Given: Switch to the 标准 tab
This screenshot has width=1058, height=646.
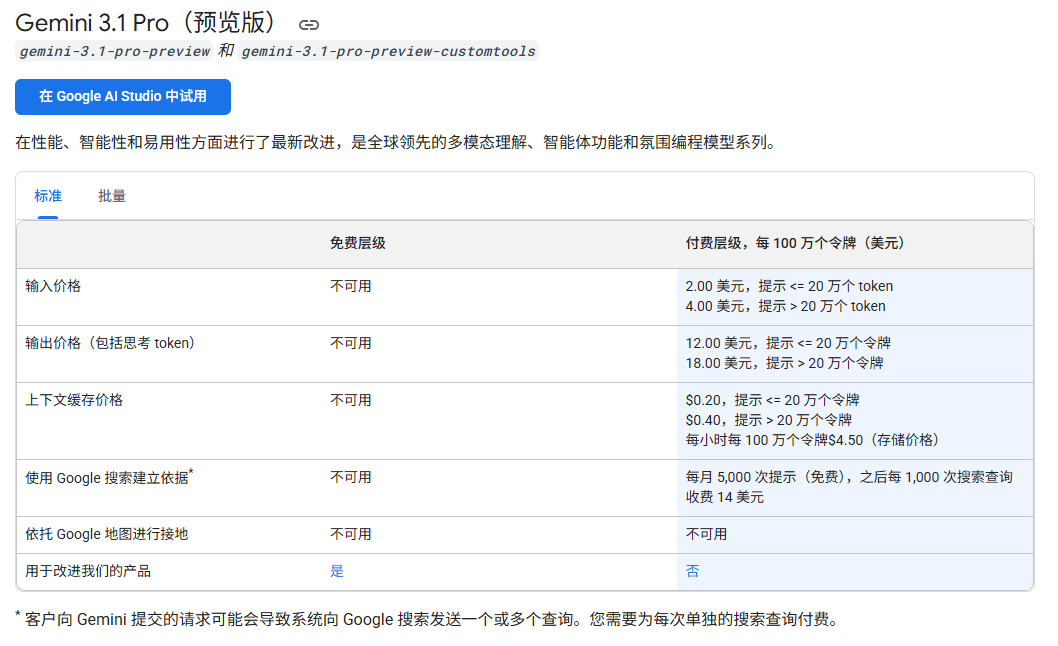Looking at the screenshot, I should [48, 196].
